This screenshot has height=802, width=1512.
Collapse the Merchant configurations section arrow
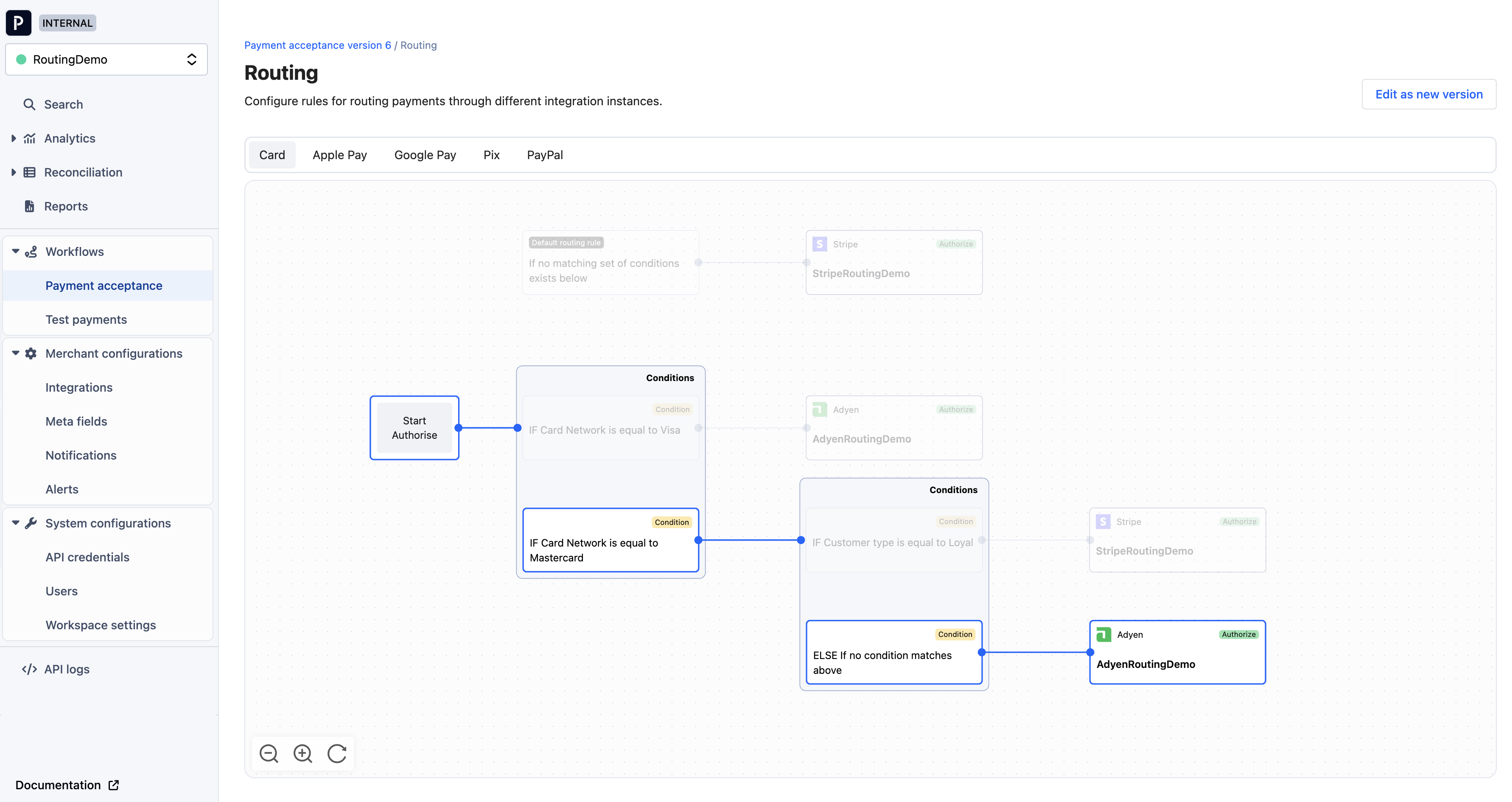coord(15,353)
